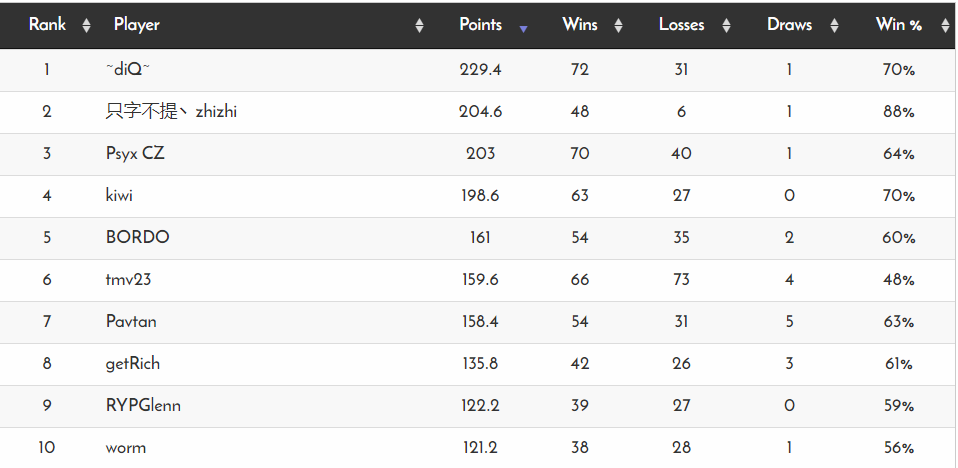This screenshot has height=468, width=958.
Task: Select the kiwi player name
Action: click(x=119, y=196)
